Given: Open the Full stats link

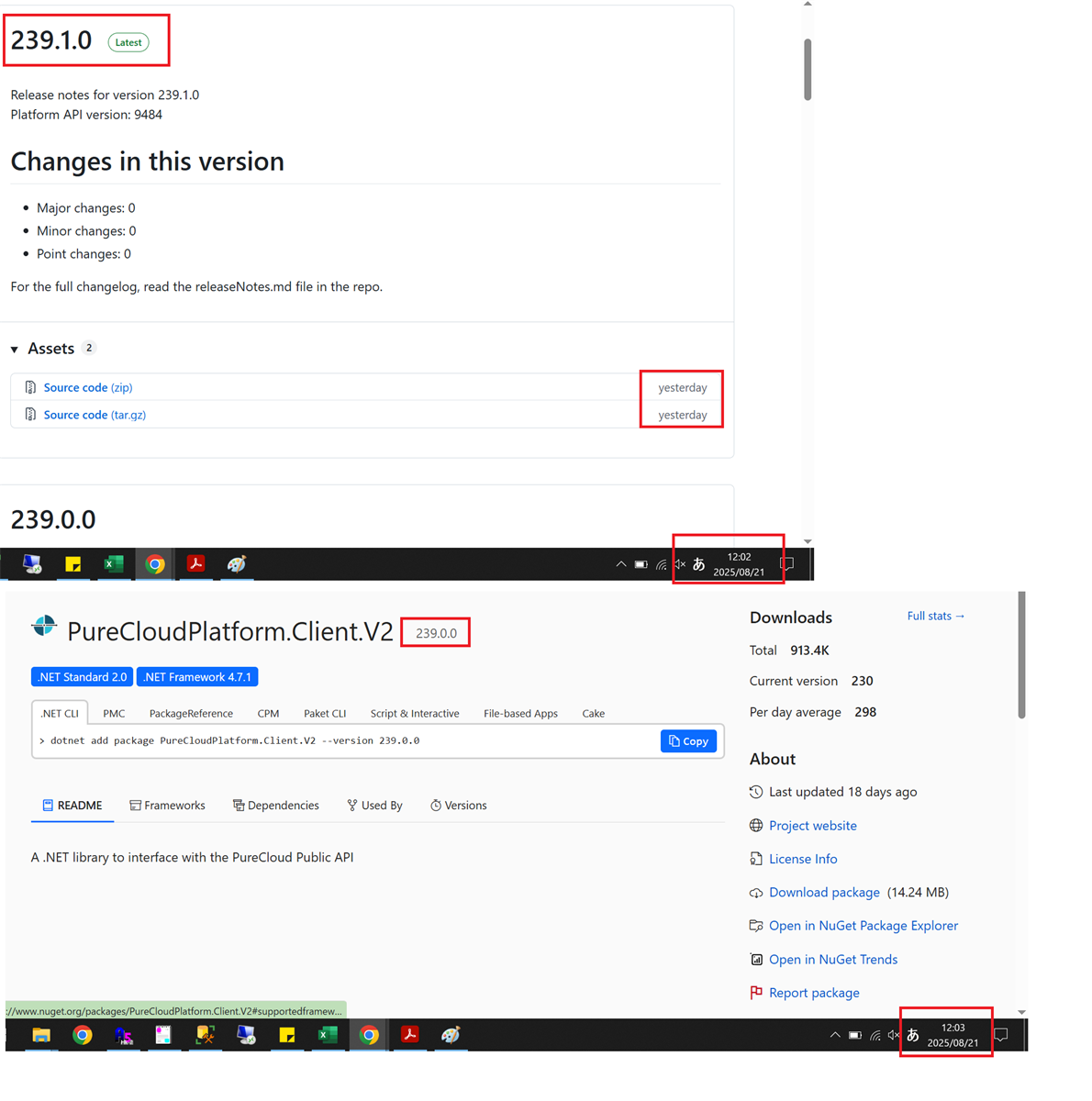Looking at the screenshot, I should 936,616.
